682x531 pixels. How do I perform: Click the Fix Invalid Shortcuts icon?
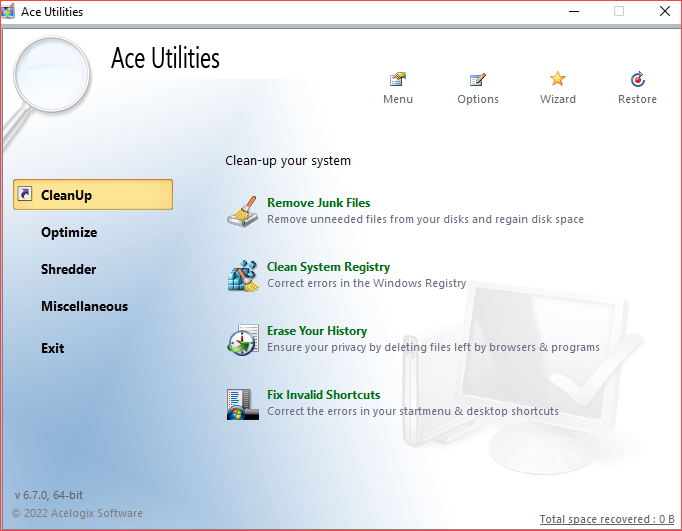tap(243, 404)
